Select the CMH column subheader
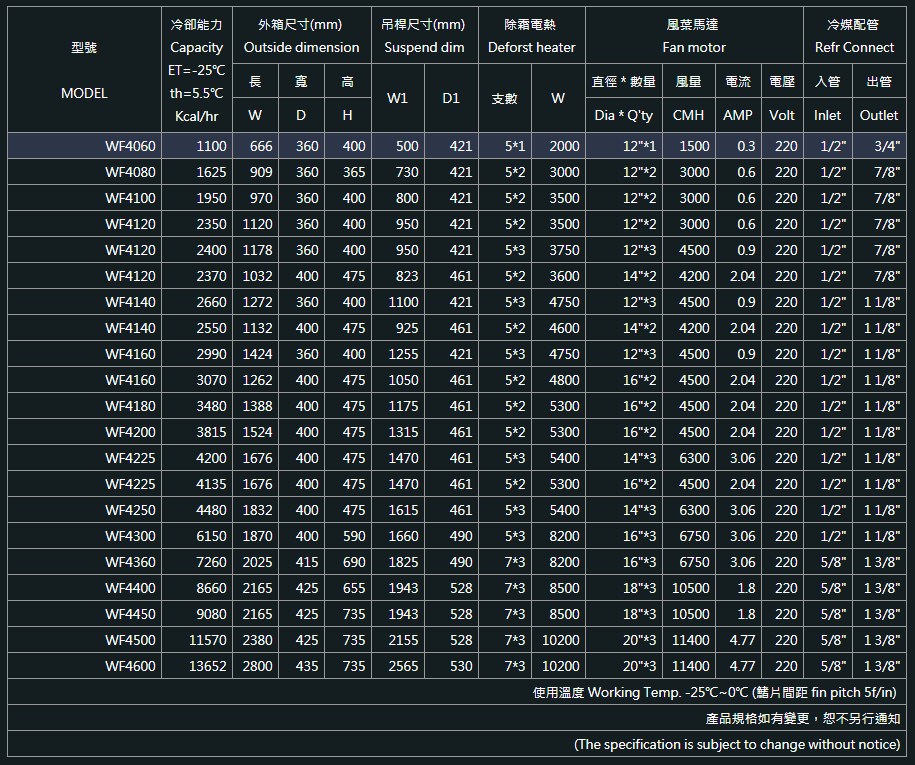 pos(689,116)
